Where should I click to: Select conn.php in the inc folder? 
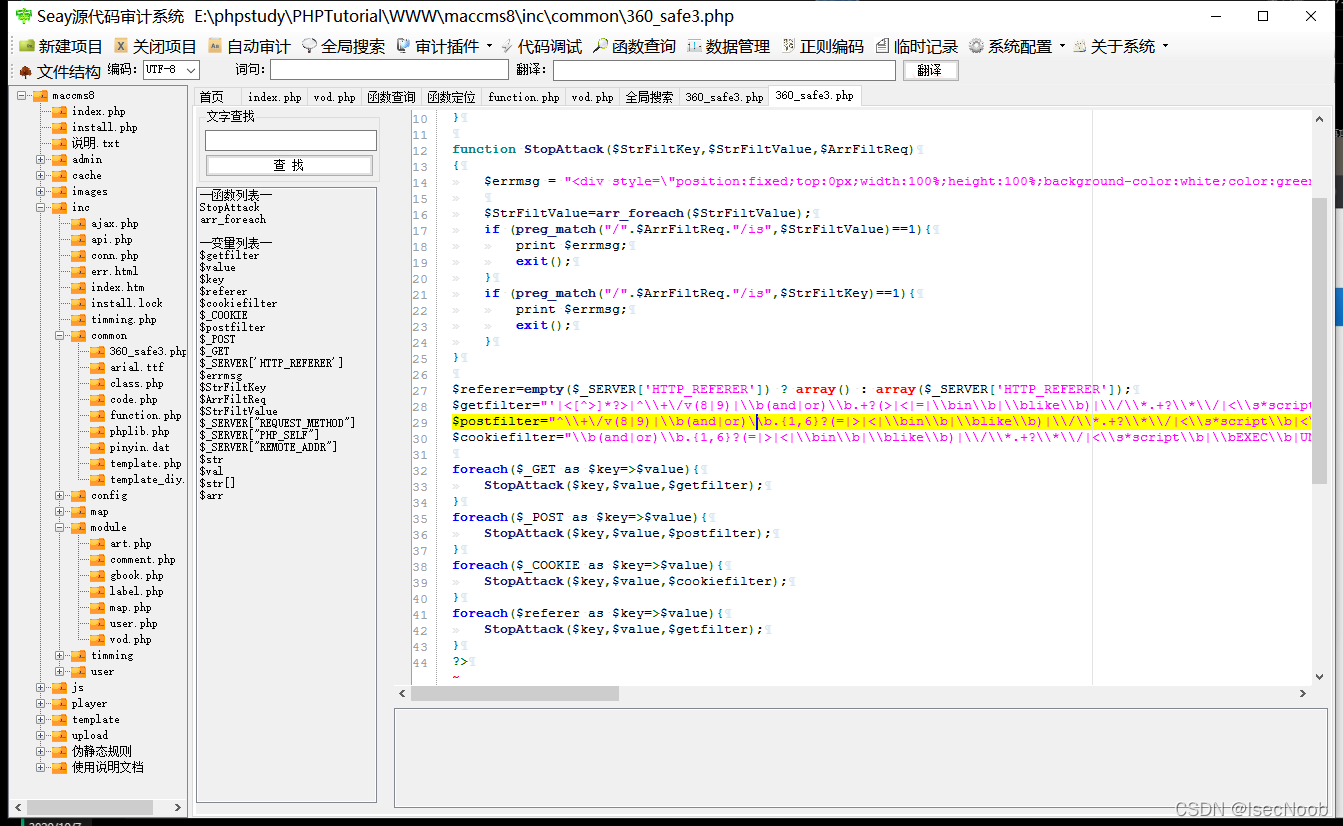click(115, 256)
